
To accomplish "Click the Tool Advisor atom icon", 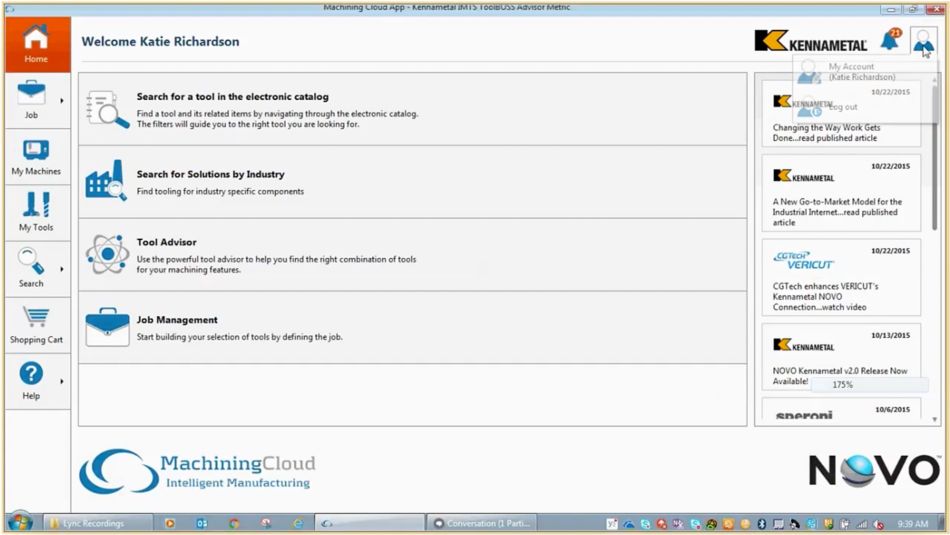I will (106, 254).
